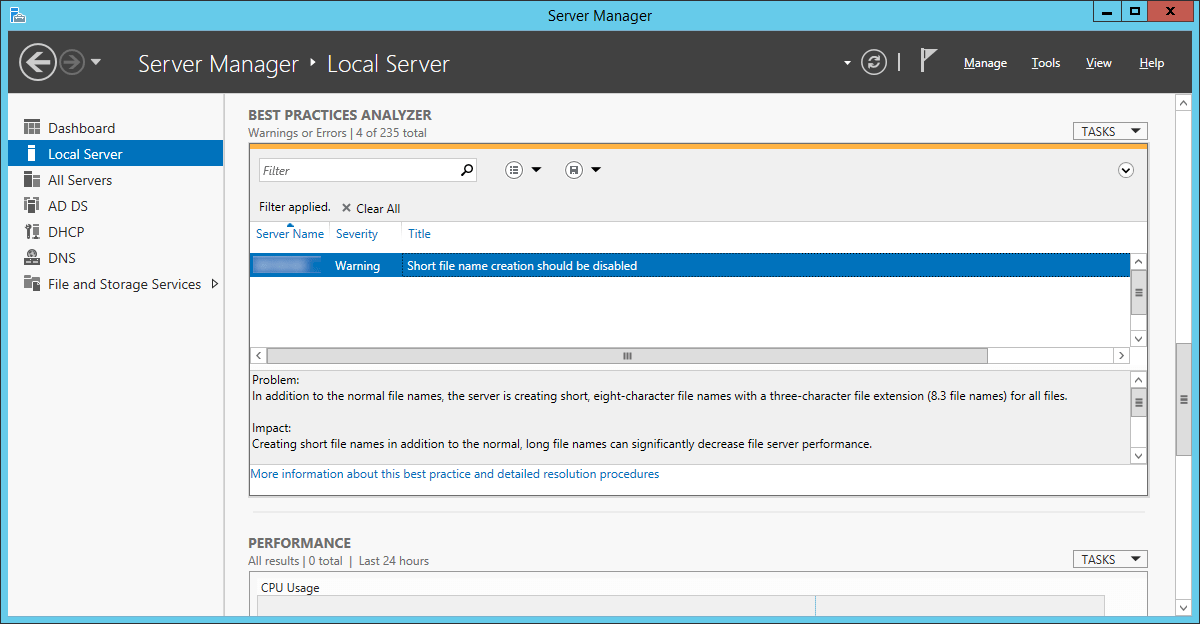Screen dimensions: 1200x624
Task: Expand the Best Practices Analyzer filter chevron
Action: click(x=1126, y=170)
